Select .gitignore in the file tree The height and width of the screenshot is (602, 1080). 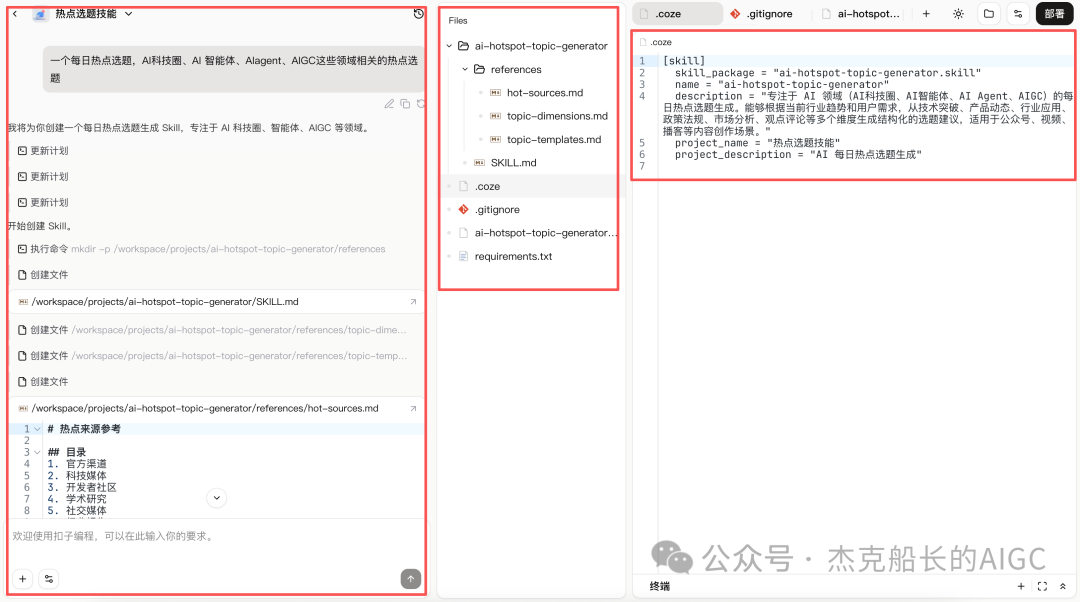coord(497,210)
